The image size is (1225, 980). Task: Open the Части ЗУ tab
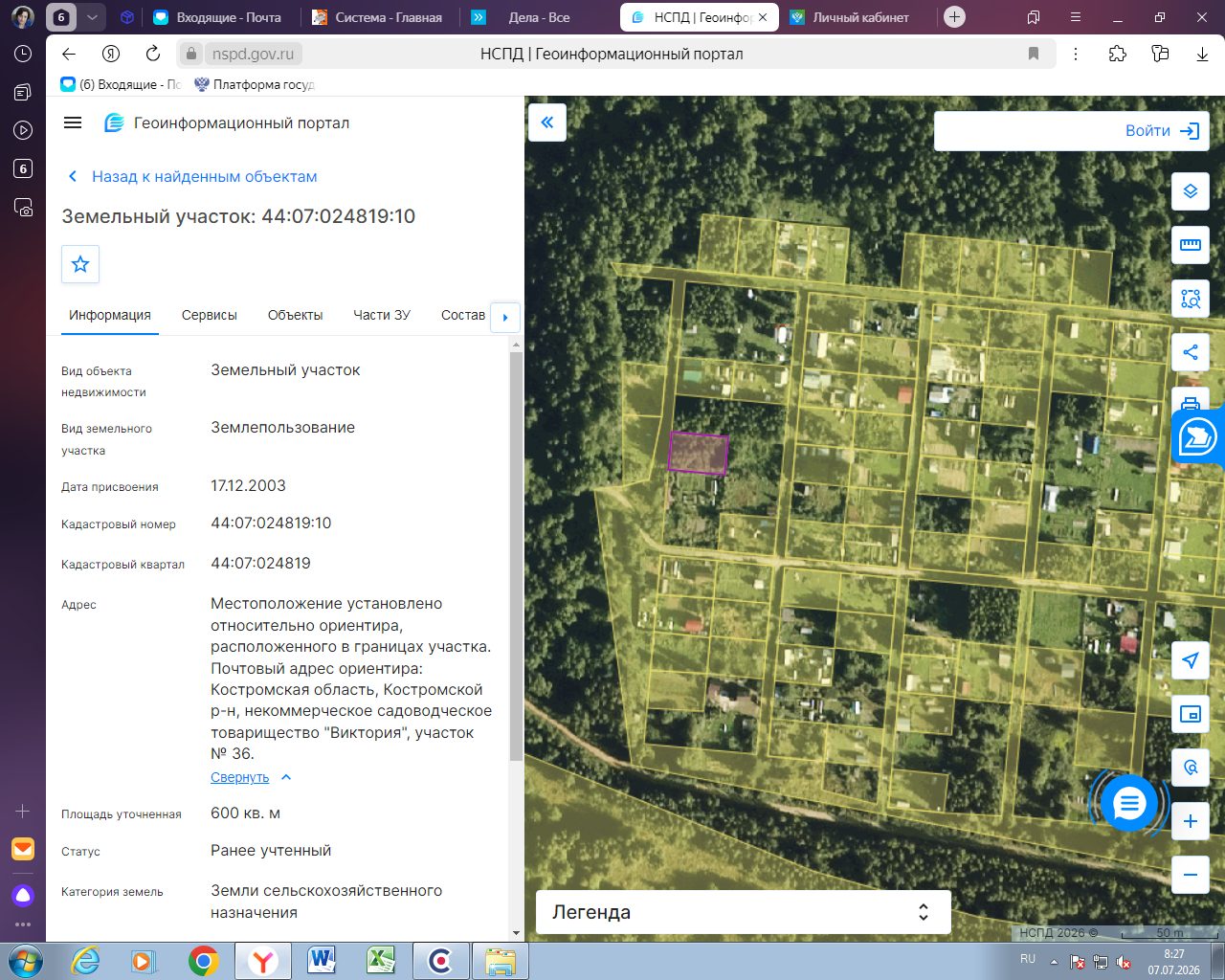382,316
